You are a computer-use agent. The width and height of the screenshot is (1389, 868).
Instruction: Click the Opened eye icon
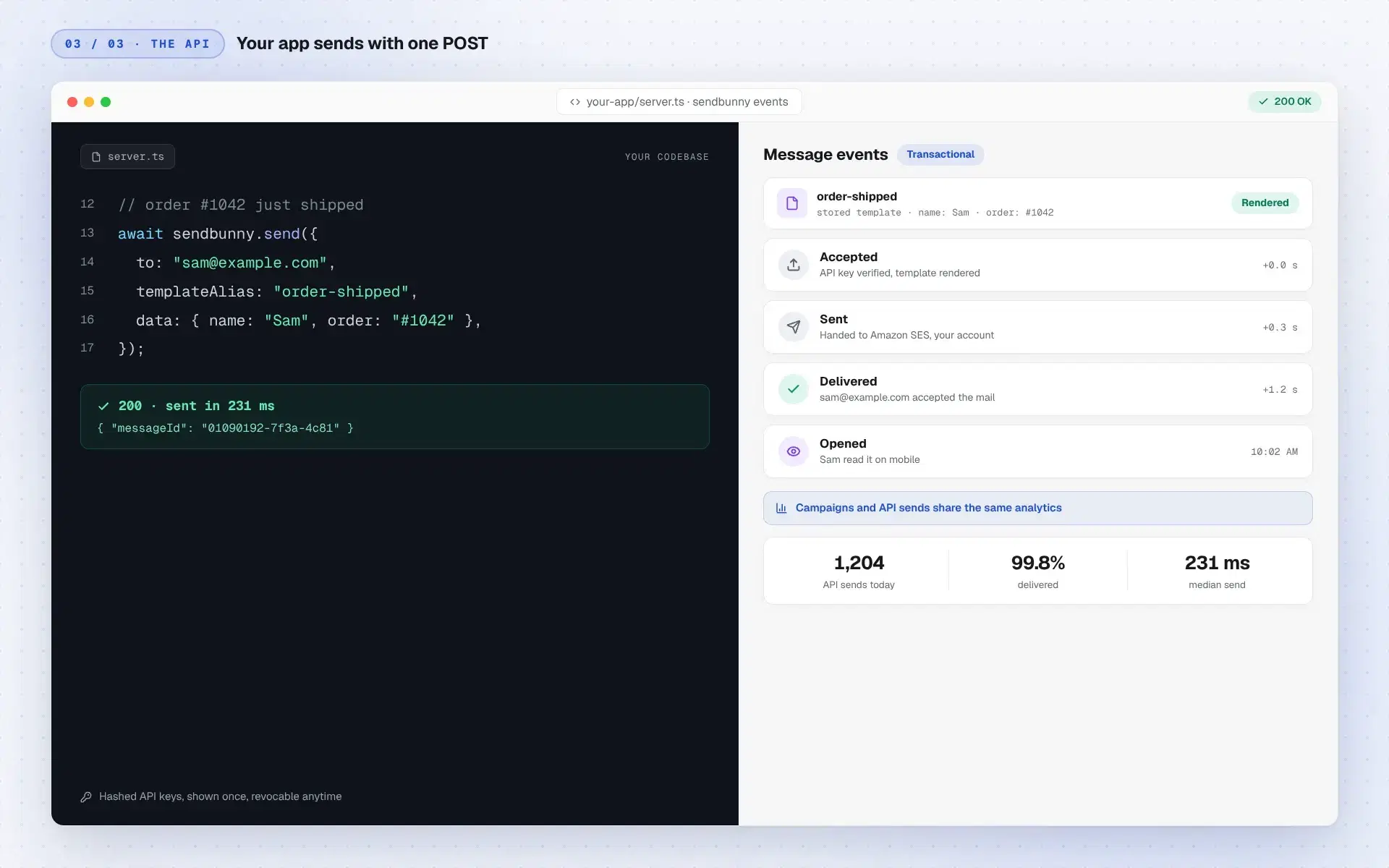tap(794, 451)
